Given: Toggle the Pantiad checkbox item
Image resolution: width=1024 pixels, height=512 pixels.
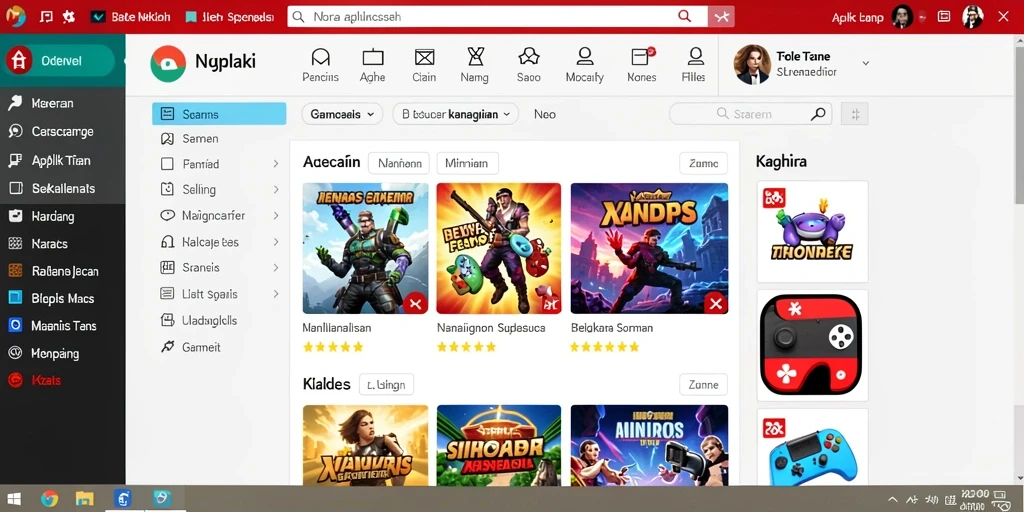Looking at the screenshot, I should [167, 164].
